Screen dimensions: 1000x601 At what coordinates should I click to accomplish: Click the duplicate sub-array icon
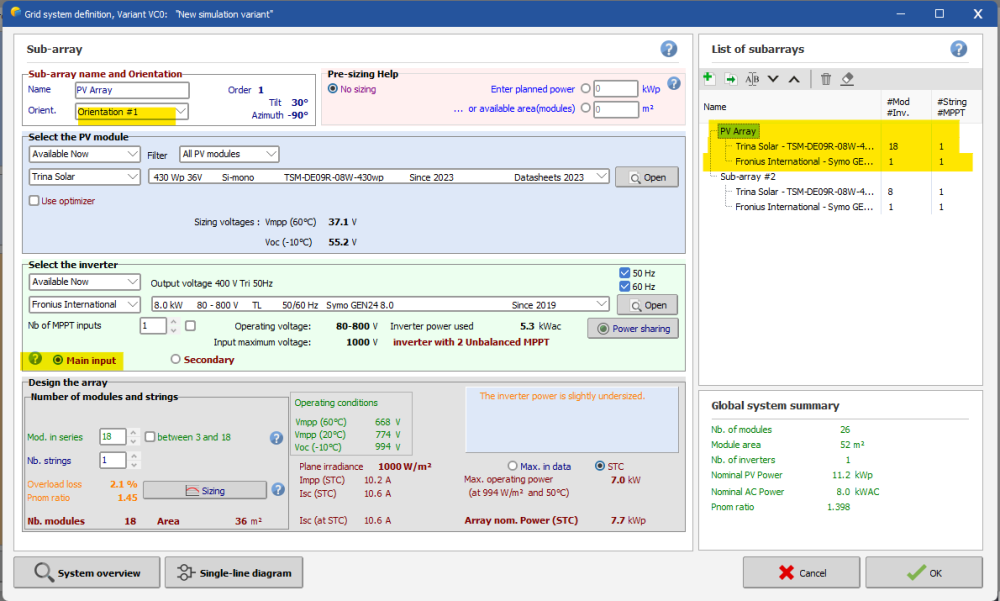[x=730, y=79]
